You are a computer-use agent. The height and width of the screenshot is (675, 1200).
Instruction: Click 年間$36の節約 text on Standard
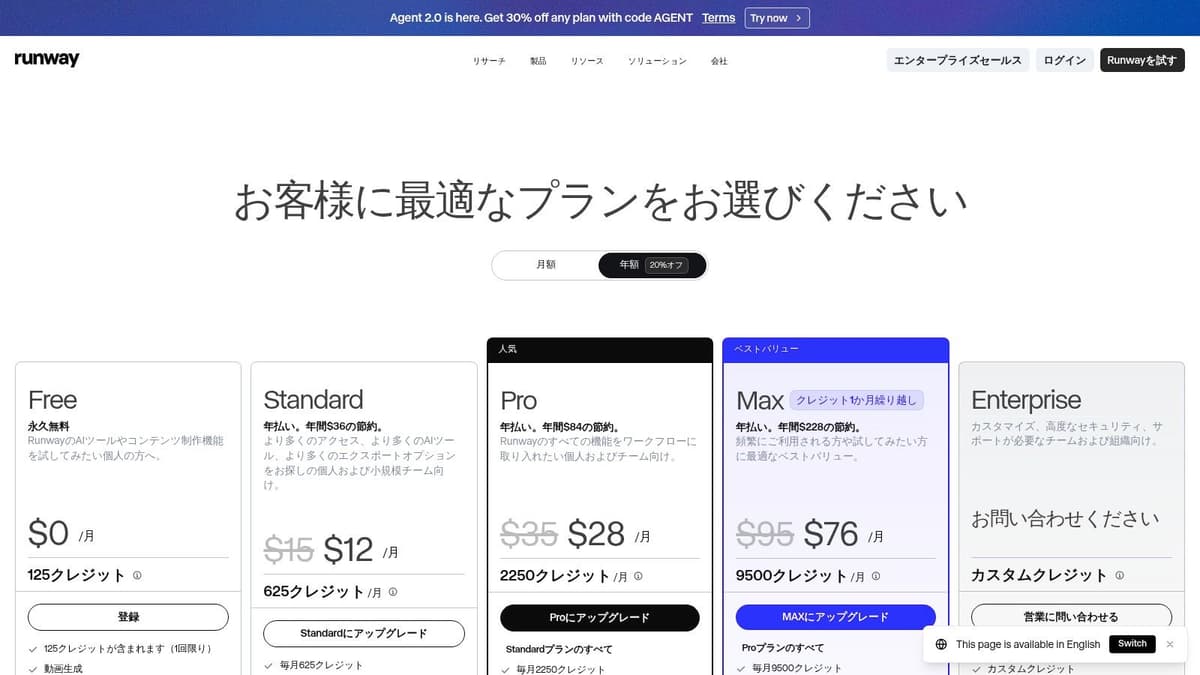coord(345,426)
